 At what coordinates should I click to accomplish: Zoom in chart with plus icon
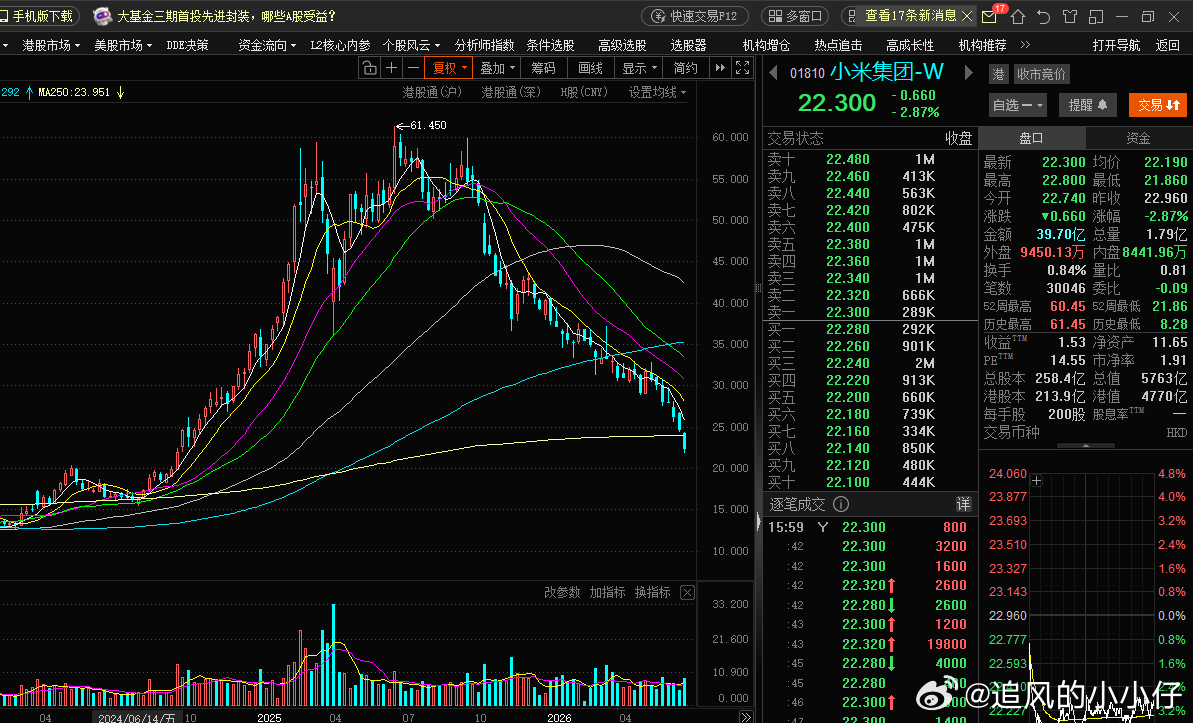click(x=391, y=68)
